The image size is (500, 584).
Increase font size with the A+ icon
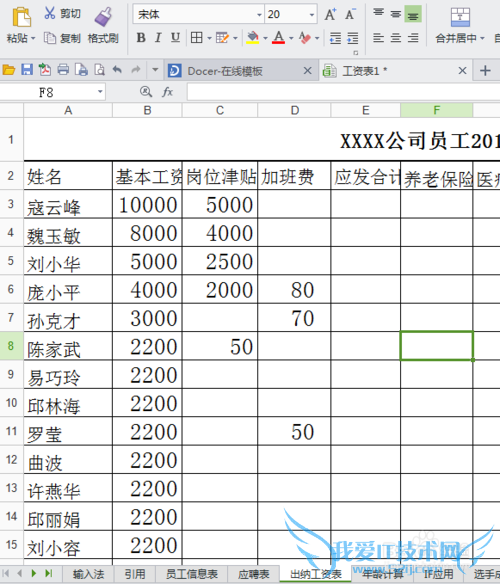pos(330,15)
